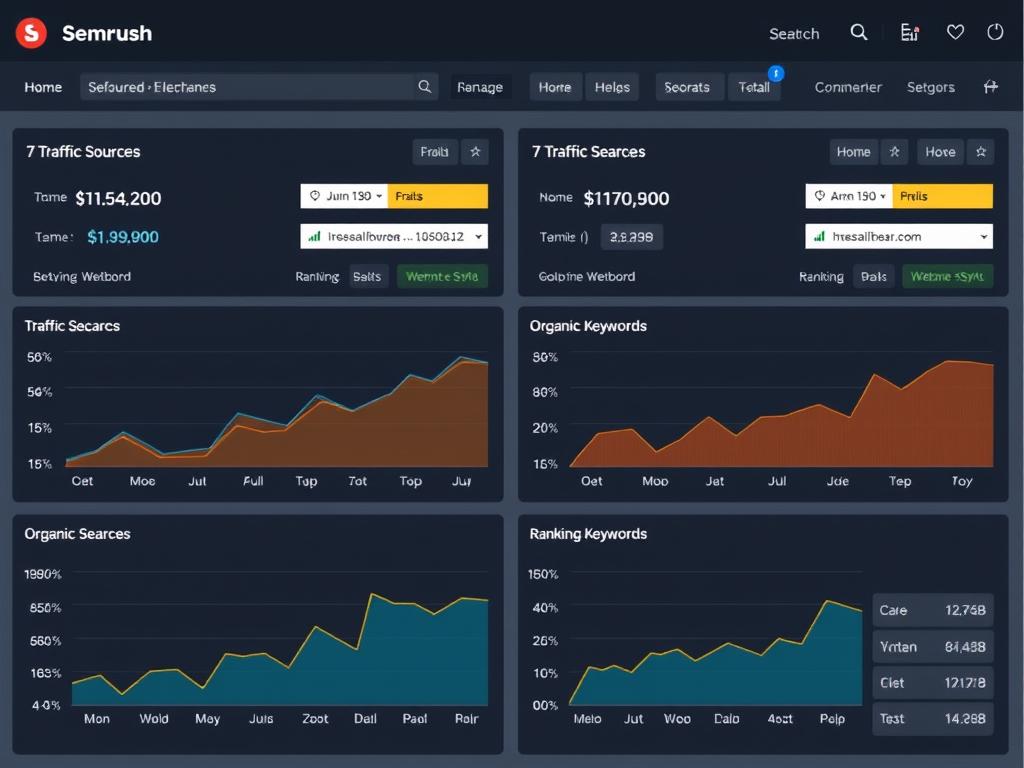This screenshot has width=1024, height=768.
Task: Click yellow Fraits button in left panel
Action: click(438, 196)
